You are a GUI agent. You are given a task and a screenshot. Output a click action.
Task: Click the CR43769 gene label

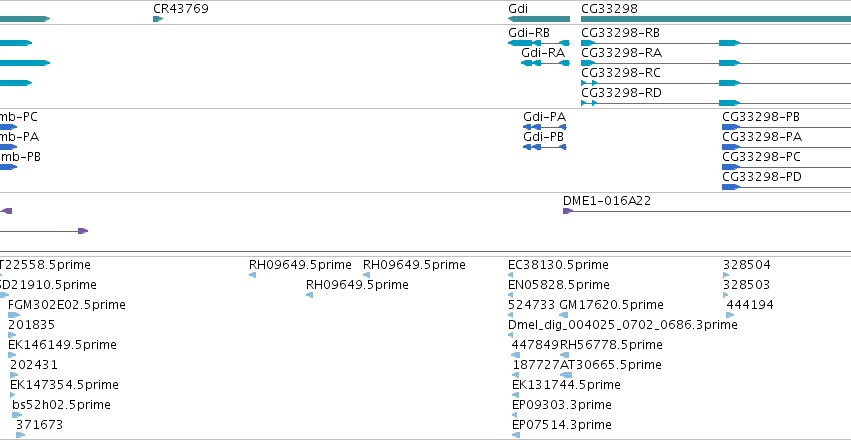point(181,9)
